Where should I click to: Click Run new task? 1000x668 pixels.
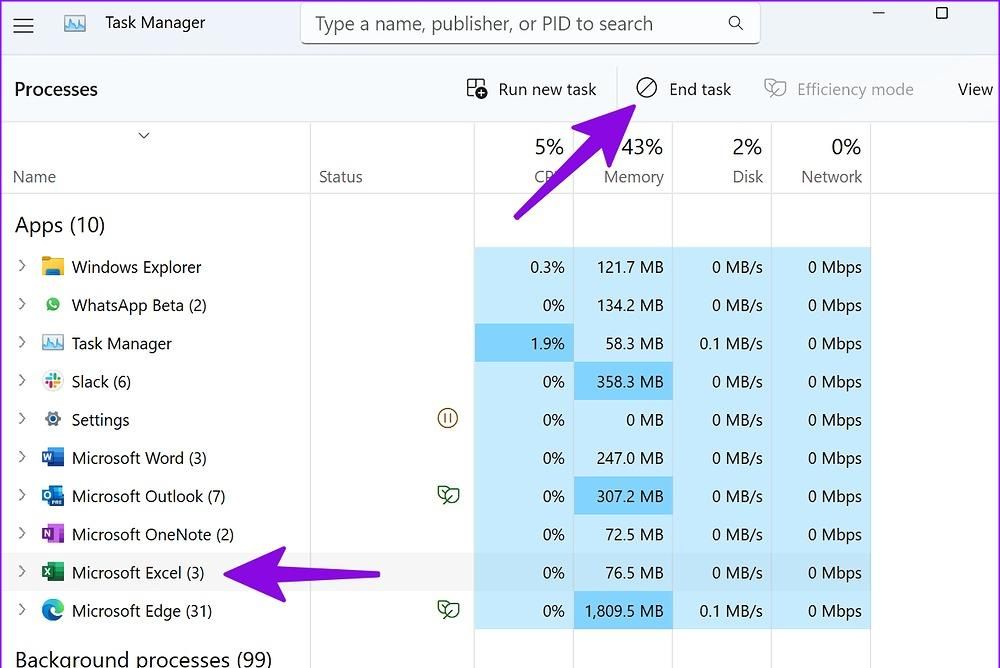click(531, 89)
